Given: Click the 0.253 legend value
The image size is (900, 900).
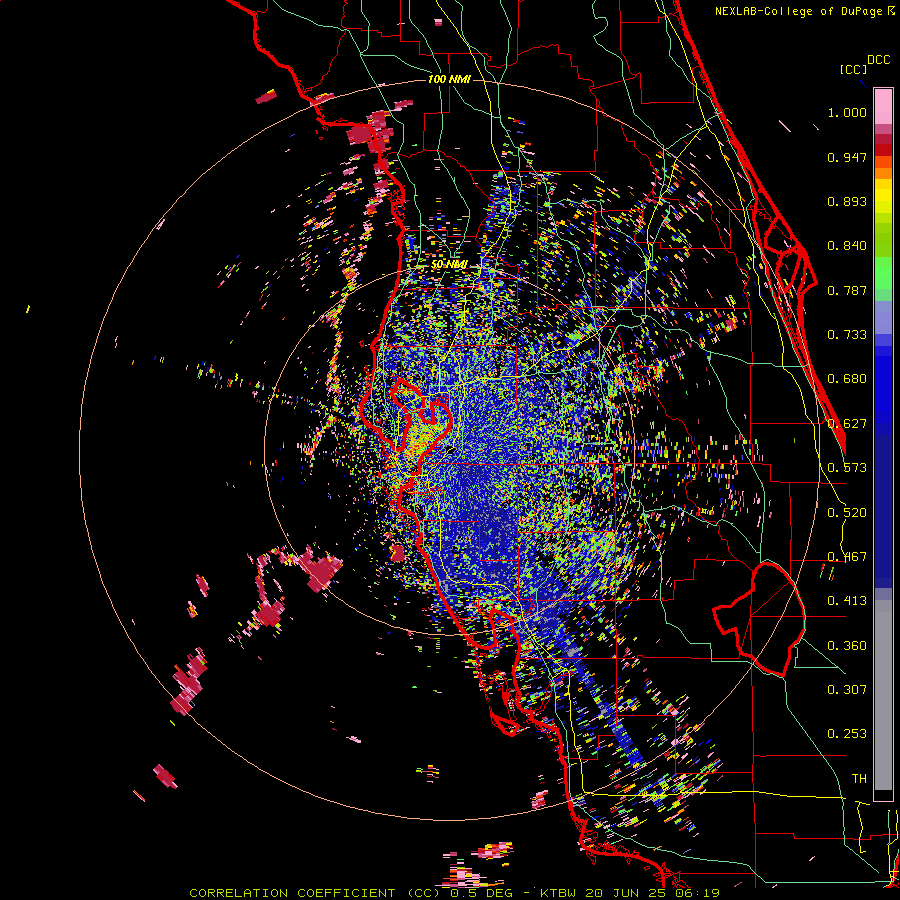Looking at the screenshot, I should click(847, 734).
